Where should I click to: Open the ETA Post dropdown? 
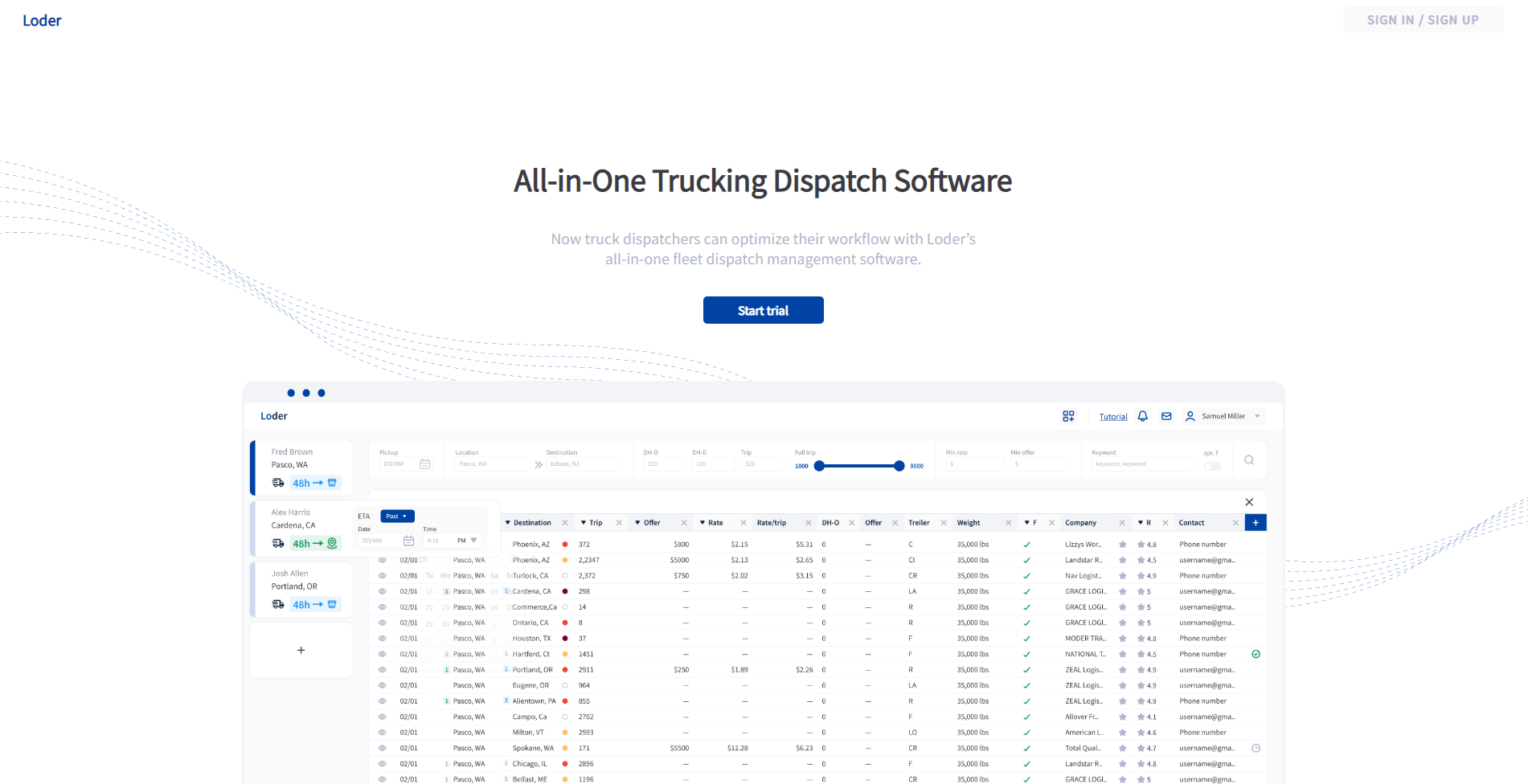[397, 517]
